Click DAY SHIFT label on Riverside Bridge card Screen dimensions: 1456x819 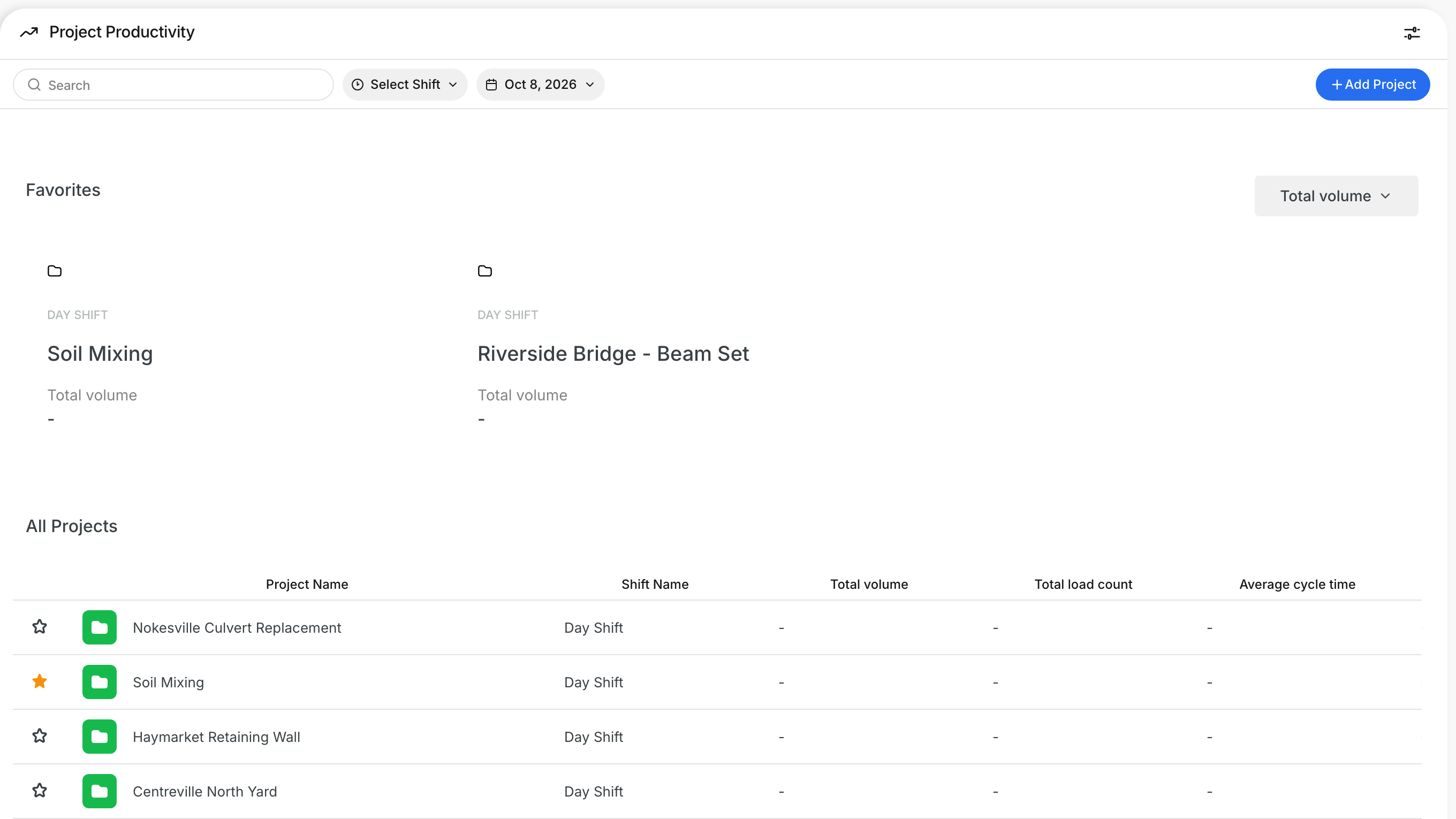tap(507, 315)
